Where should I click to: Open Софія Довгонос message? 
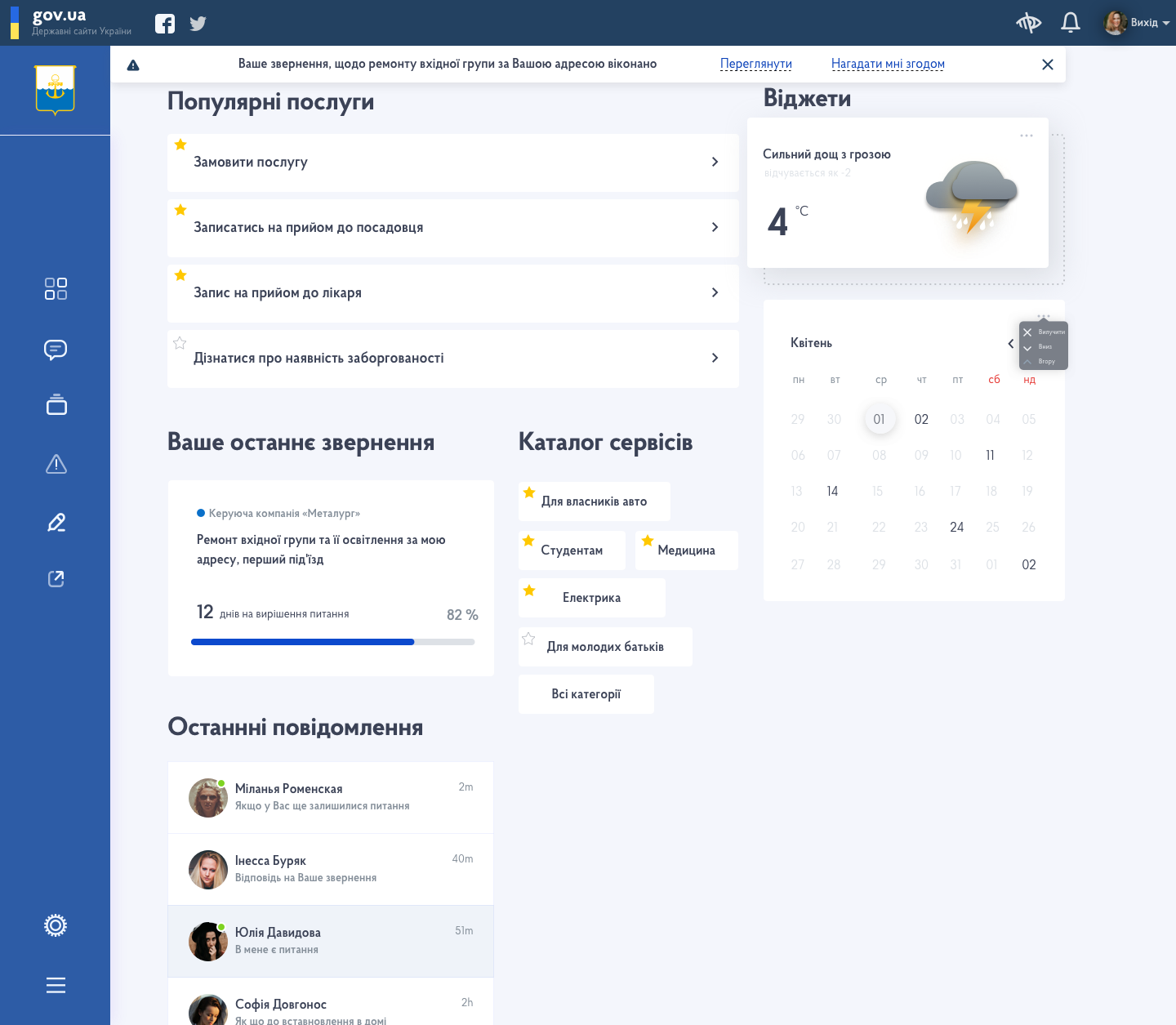[331, 1001]
